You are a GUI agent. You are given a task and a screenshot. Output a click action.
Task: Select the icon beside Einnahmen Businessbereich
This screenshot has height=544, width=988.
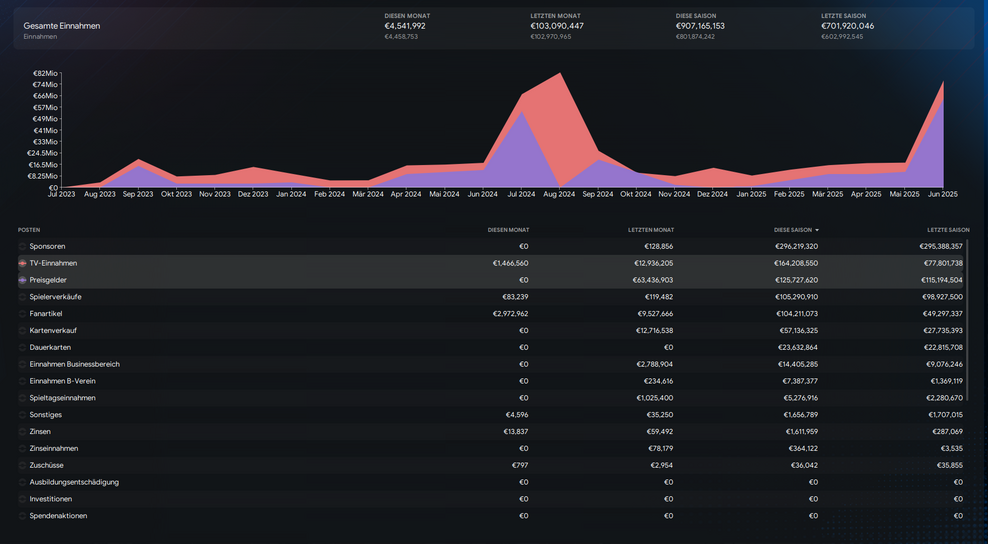[x=22, y=364]
